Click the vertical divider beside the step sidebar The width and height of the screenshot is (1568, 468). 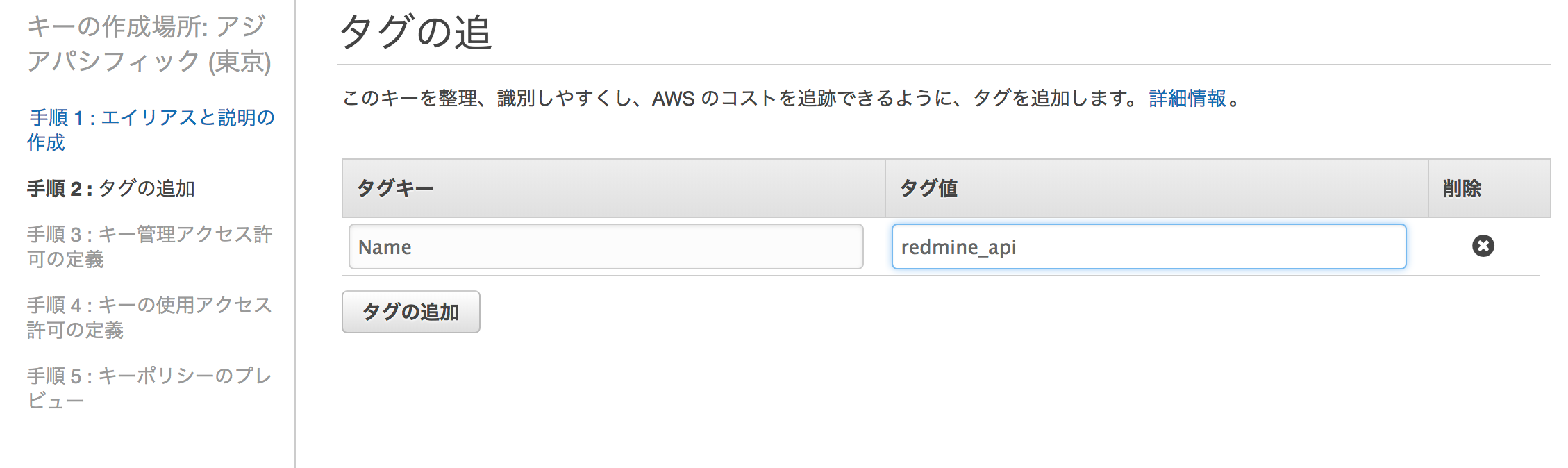pyautogui.click(x=295, y=234)
